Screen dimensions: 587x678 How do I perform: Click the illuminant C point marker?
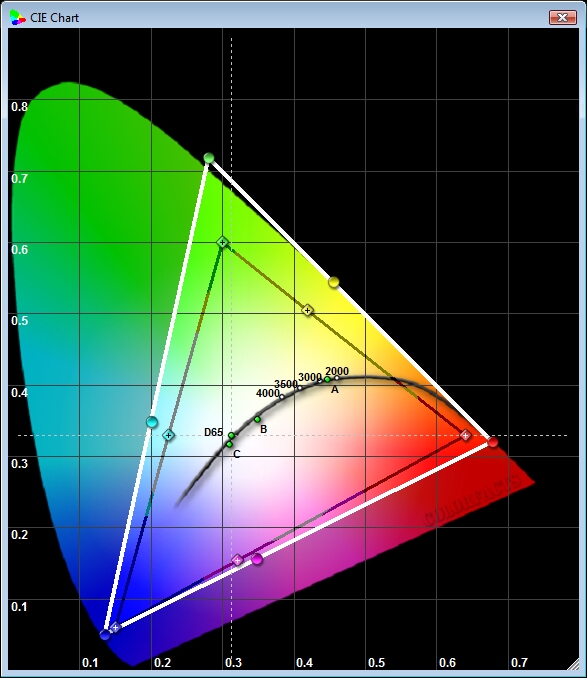click(229, 445)
